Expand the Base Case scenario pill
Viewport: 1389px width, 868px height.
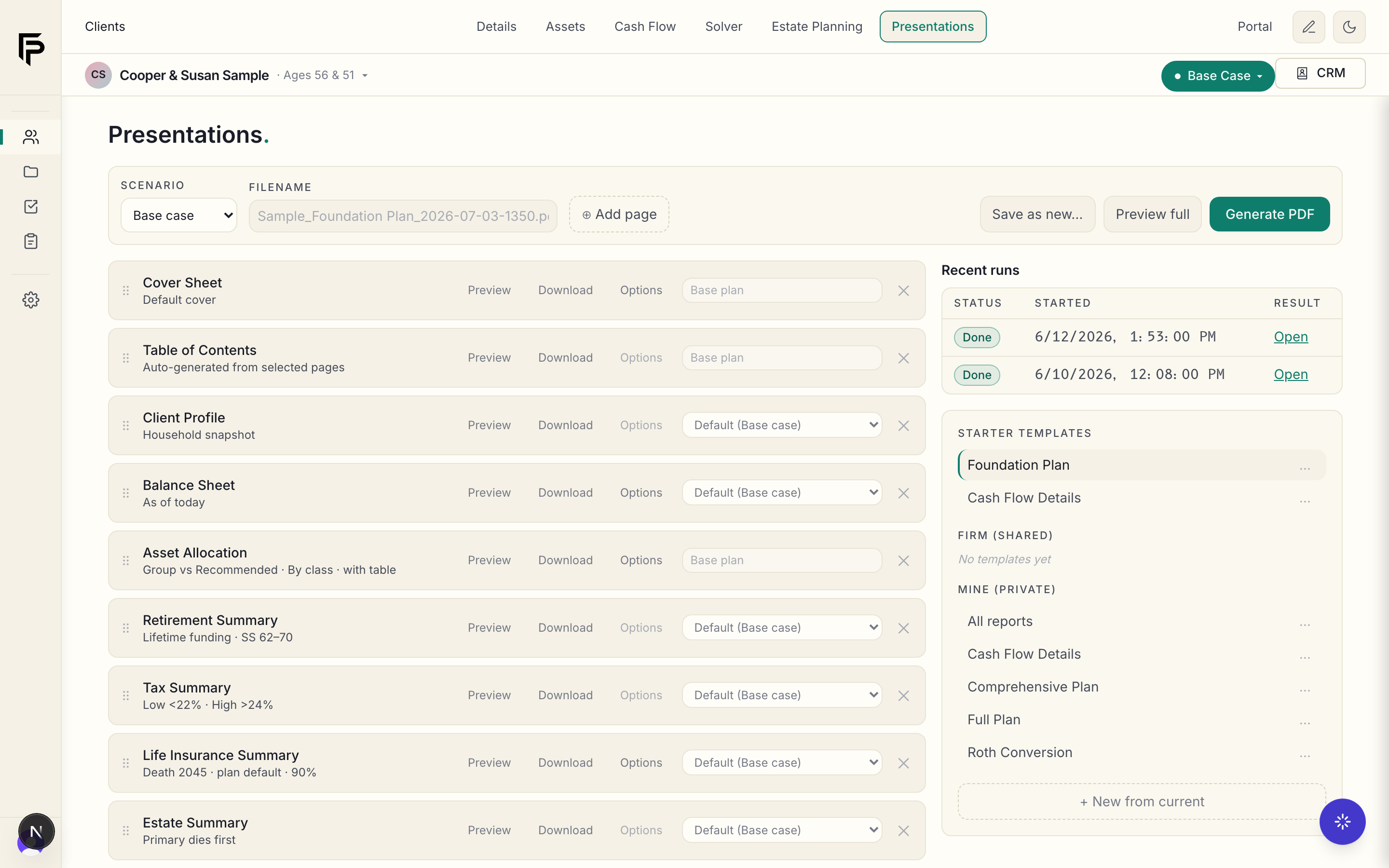(x=1217, y=76)
